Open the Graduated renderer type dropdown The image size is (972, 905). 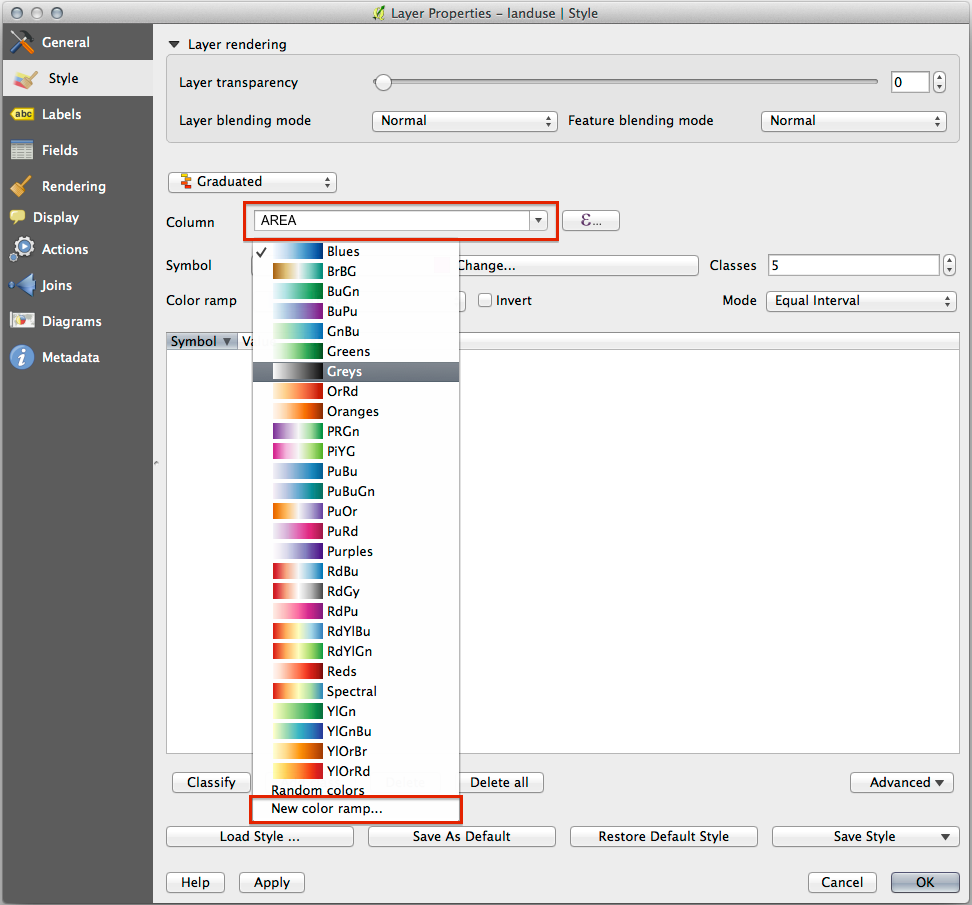[x=252, y=182]
